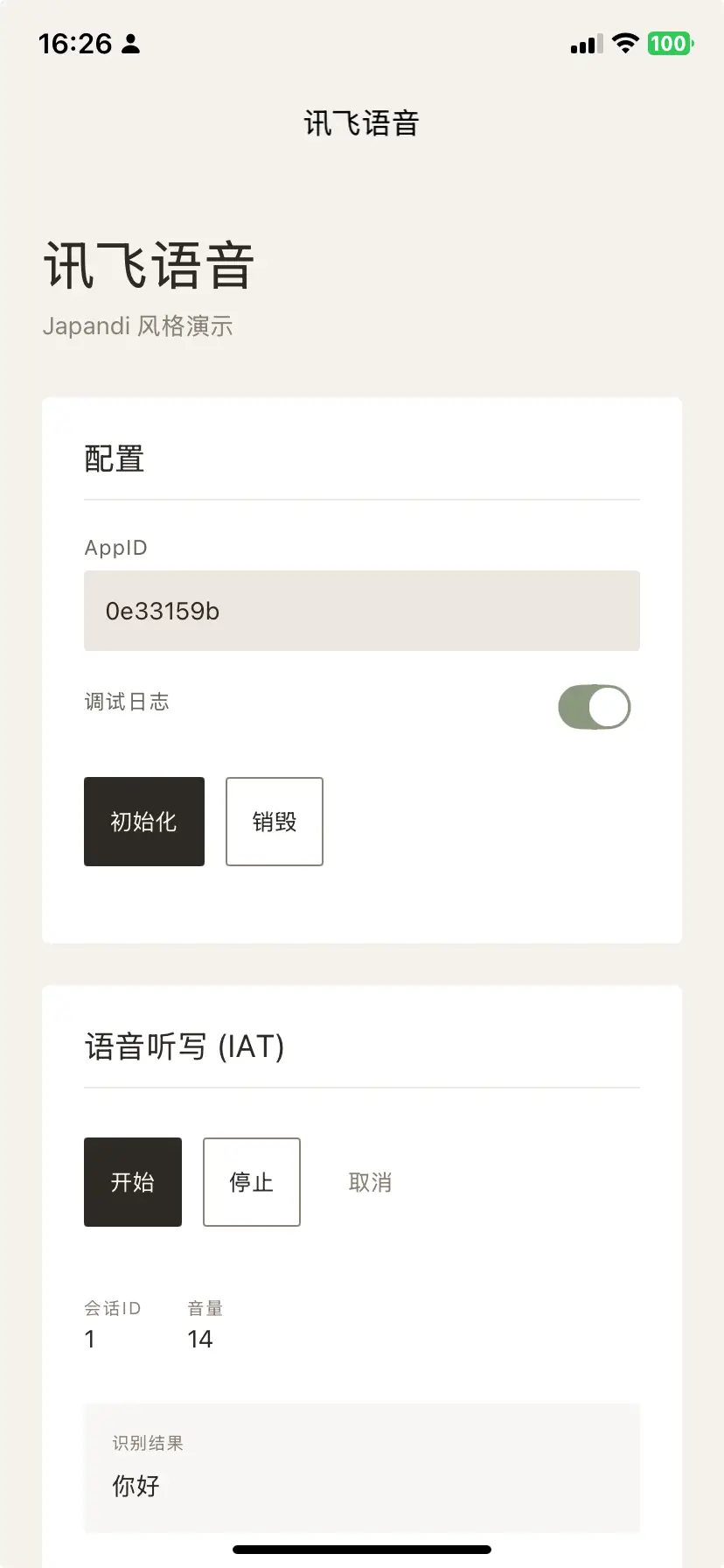Tap the 识别结果 result box
This screenshot has height=1568, width=724.
tap(362, 1467)
